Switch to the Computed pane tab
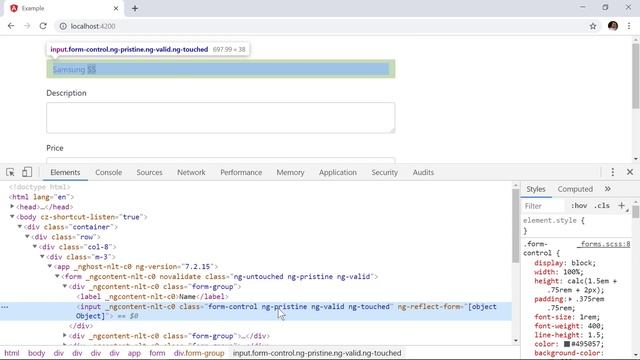640x360 pixels. (x=575, y=189)
